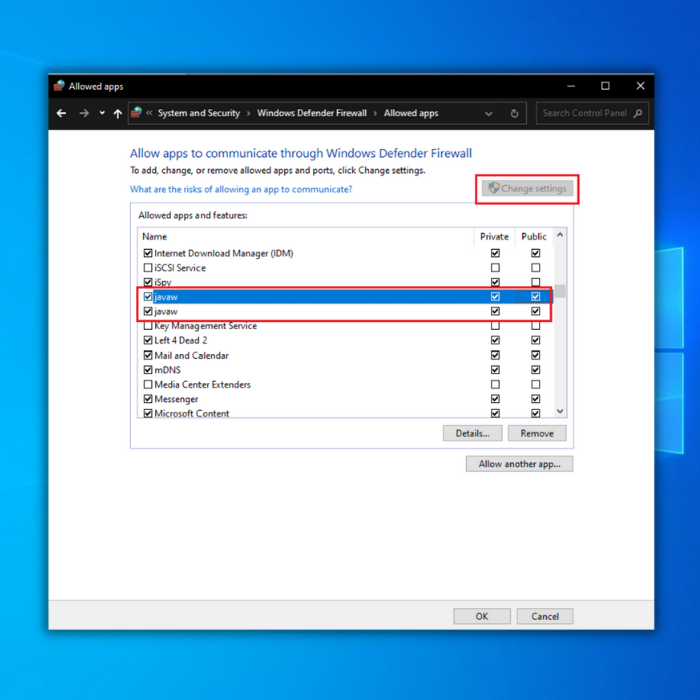Click the firewall icon in the address bar
Image resolution: width=700 pixels, height=700 pixels.
point(136,112)
